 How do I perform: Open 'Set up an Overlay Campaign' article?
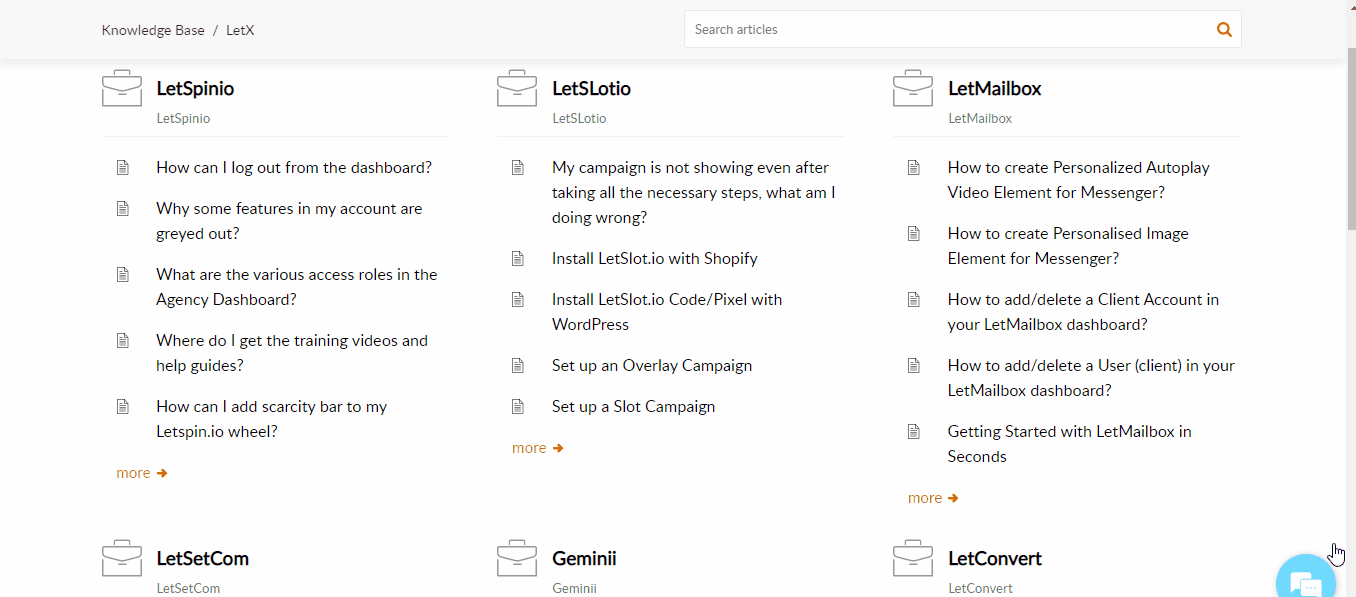click(651, 366)
